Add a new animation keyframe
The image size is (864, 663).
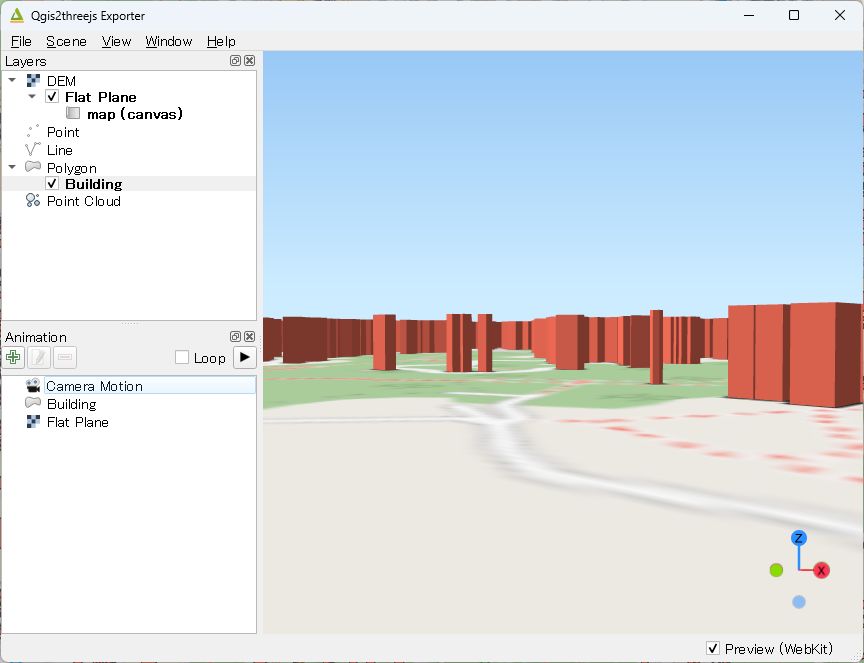point(13,357)
